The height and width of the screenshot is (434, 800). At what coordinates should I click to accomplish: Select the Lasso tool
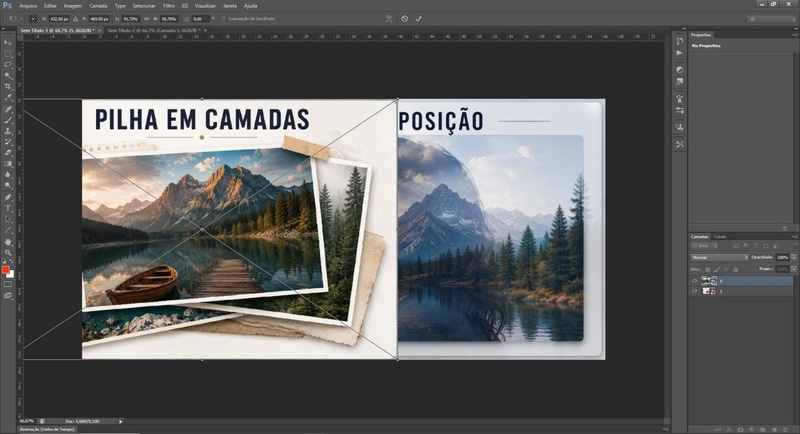coord(8,65)
